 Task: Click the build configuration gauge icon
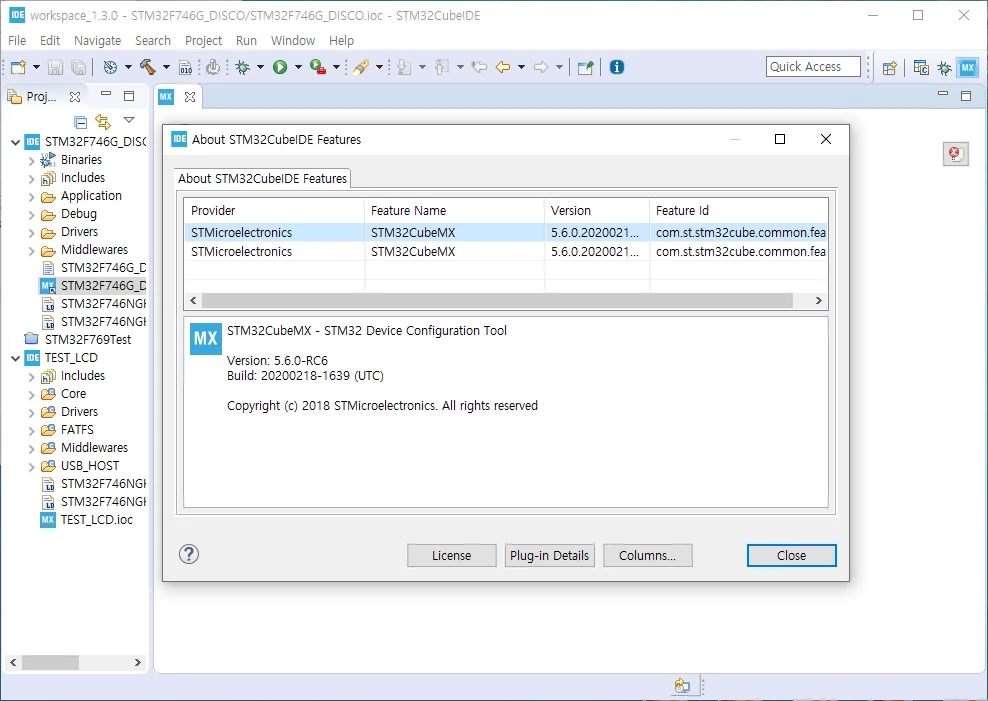110,67
